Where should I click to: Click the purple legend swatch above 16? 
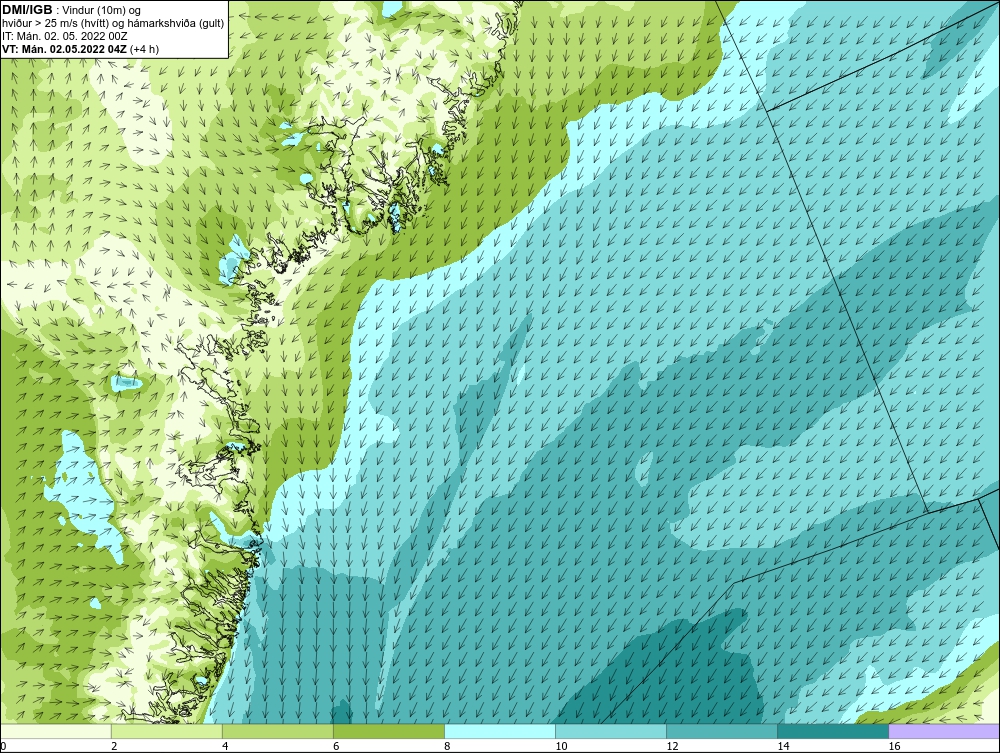click(944, 731)
